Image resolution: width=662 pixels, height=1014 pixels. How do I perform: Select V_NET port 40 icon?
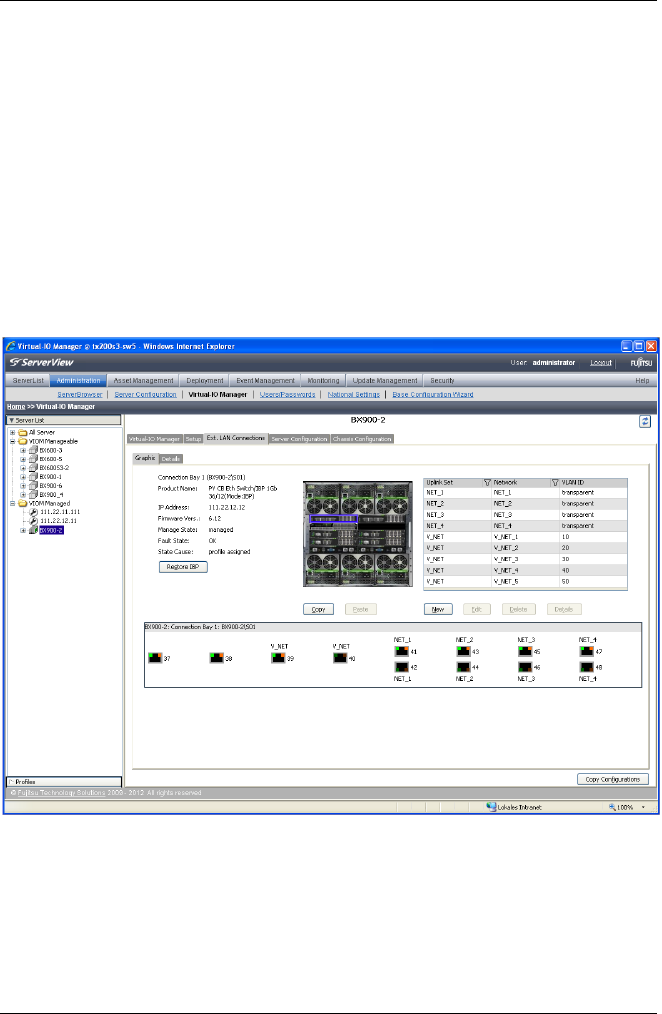click(x=340, y=658)
